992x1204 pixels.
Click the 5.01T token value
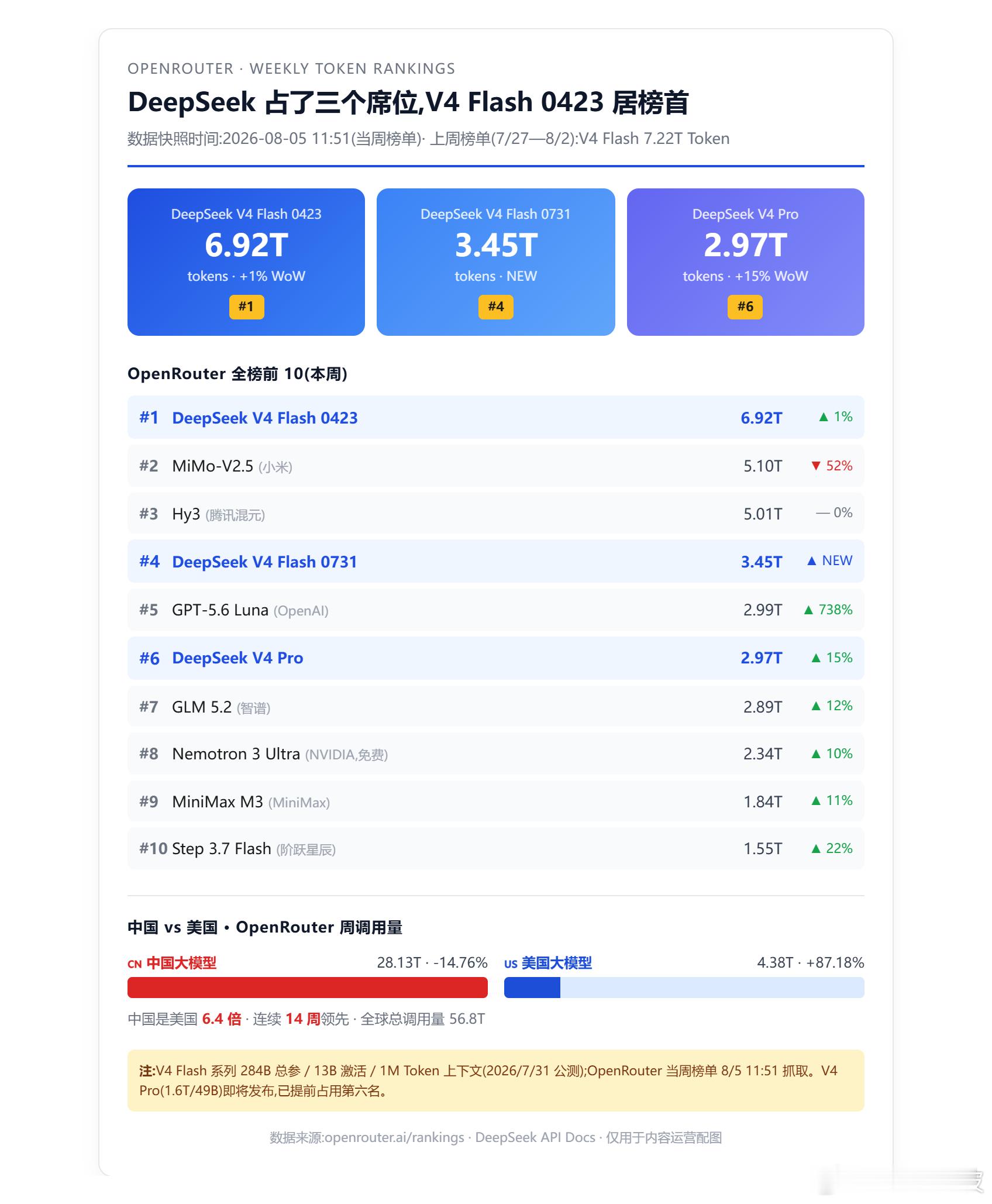(763, 514)
